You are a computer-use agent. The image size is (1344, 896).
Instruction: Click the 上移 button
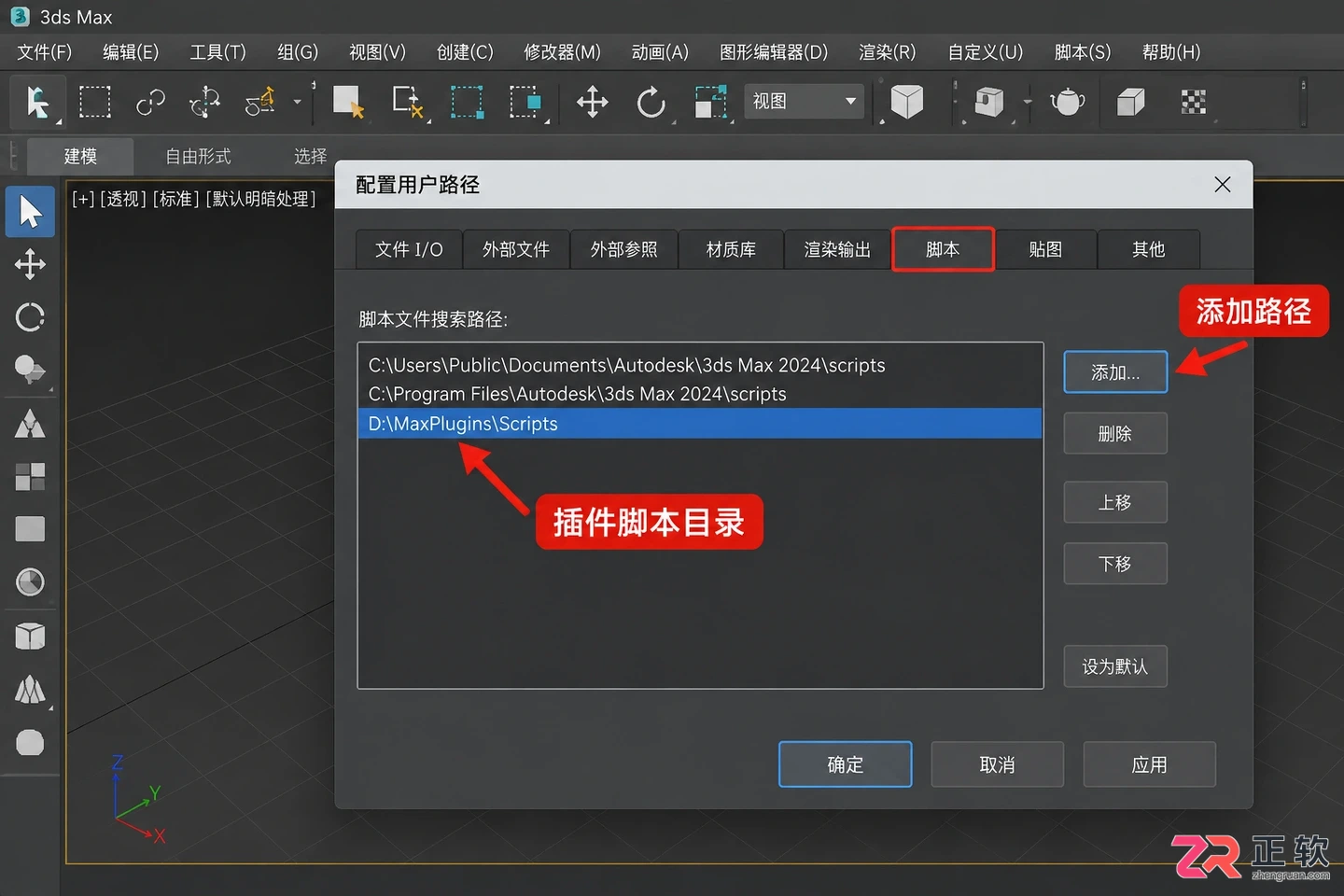[x=1115, y=502]
